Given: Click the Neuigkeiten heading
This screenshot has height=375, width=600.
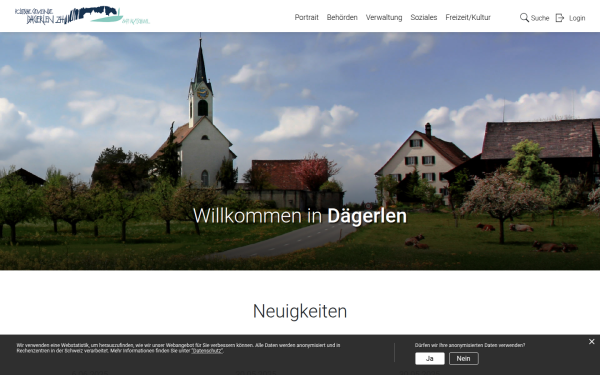Looking at the screenshot, I should click(x=300, y=311).
